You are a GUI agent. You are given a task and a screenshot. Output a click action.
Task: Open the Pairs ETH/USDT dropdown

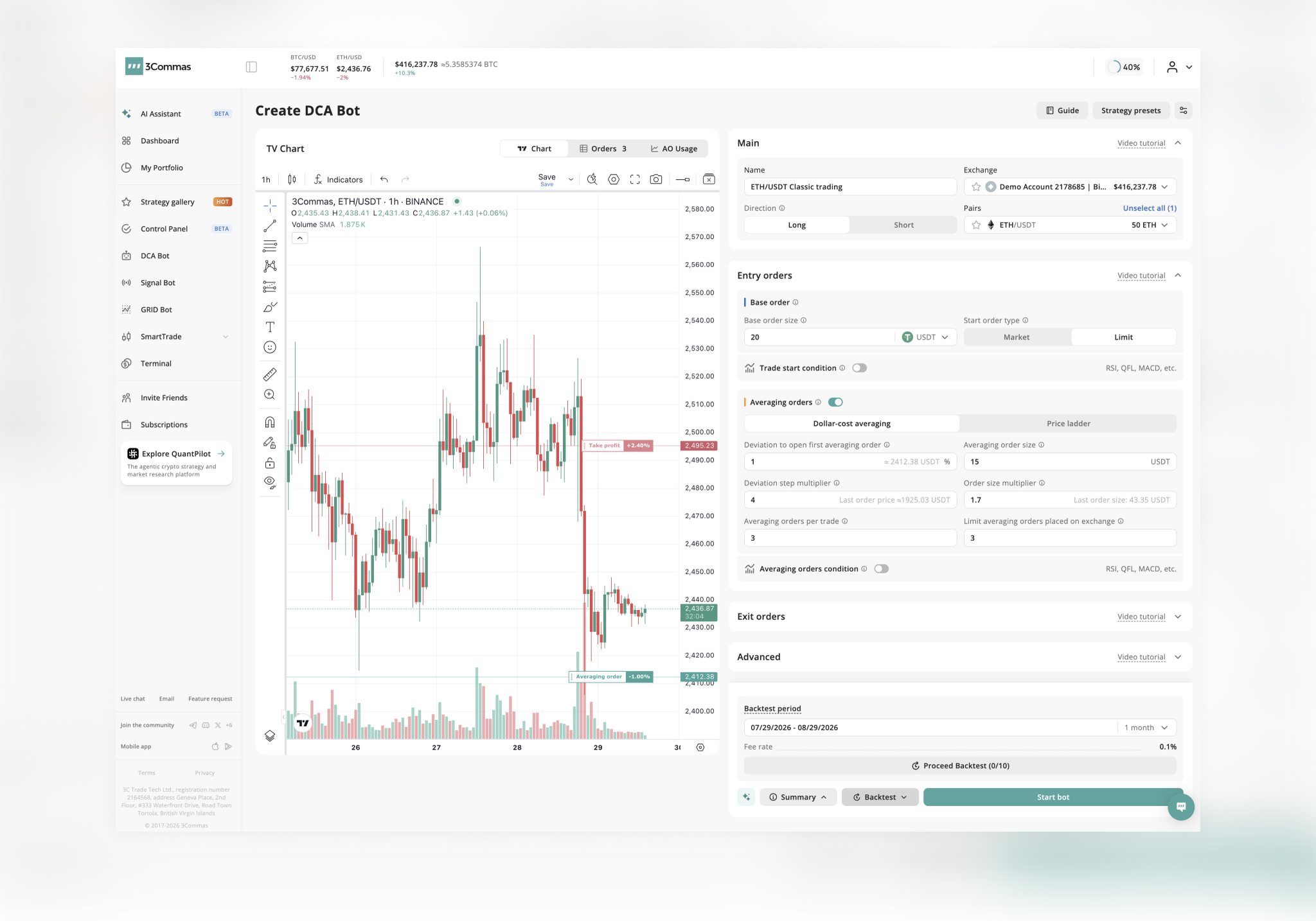point(1070,225)
